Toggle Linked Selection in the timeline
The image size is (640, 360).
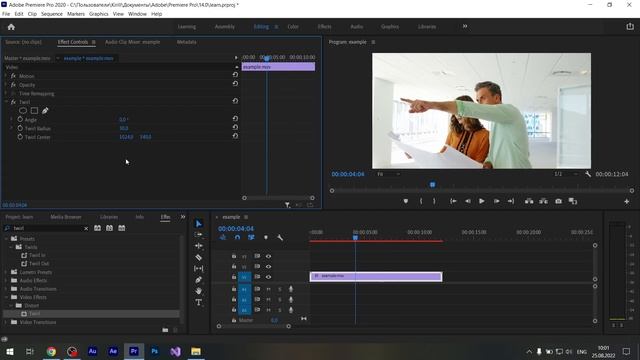point(251,238)
